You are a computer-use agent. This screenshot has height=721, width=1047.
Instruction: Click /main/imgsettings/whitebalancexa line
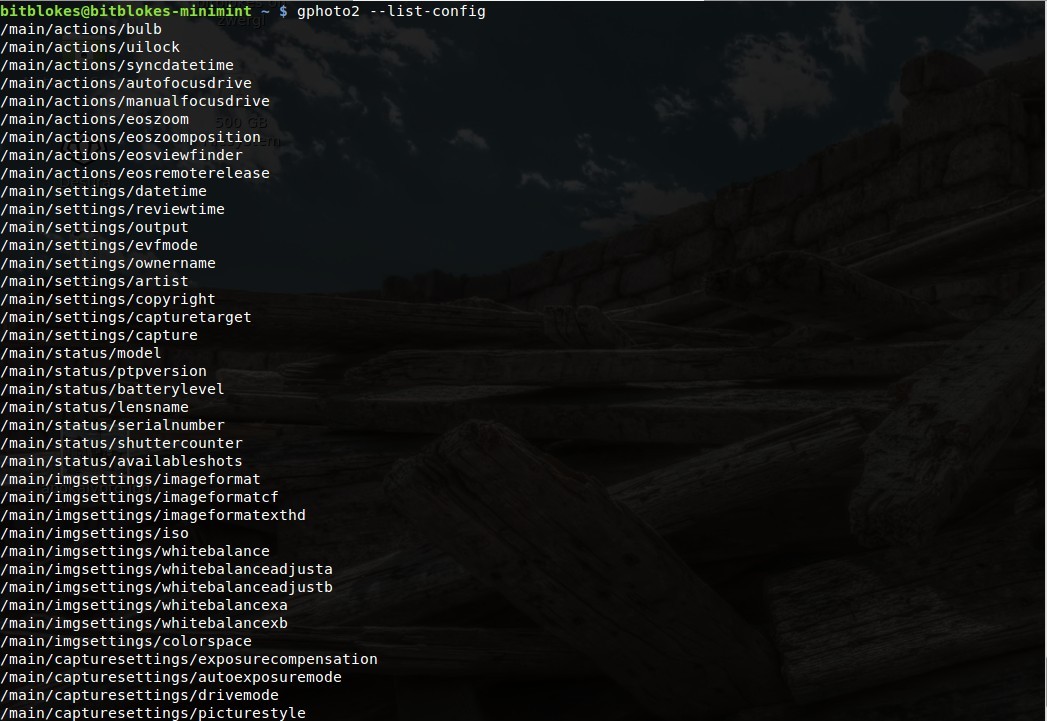144,606
